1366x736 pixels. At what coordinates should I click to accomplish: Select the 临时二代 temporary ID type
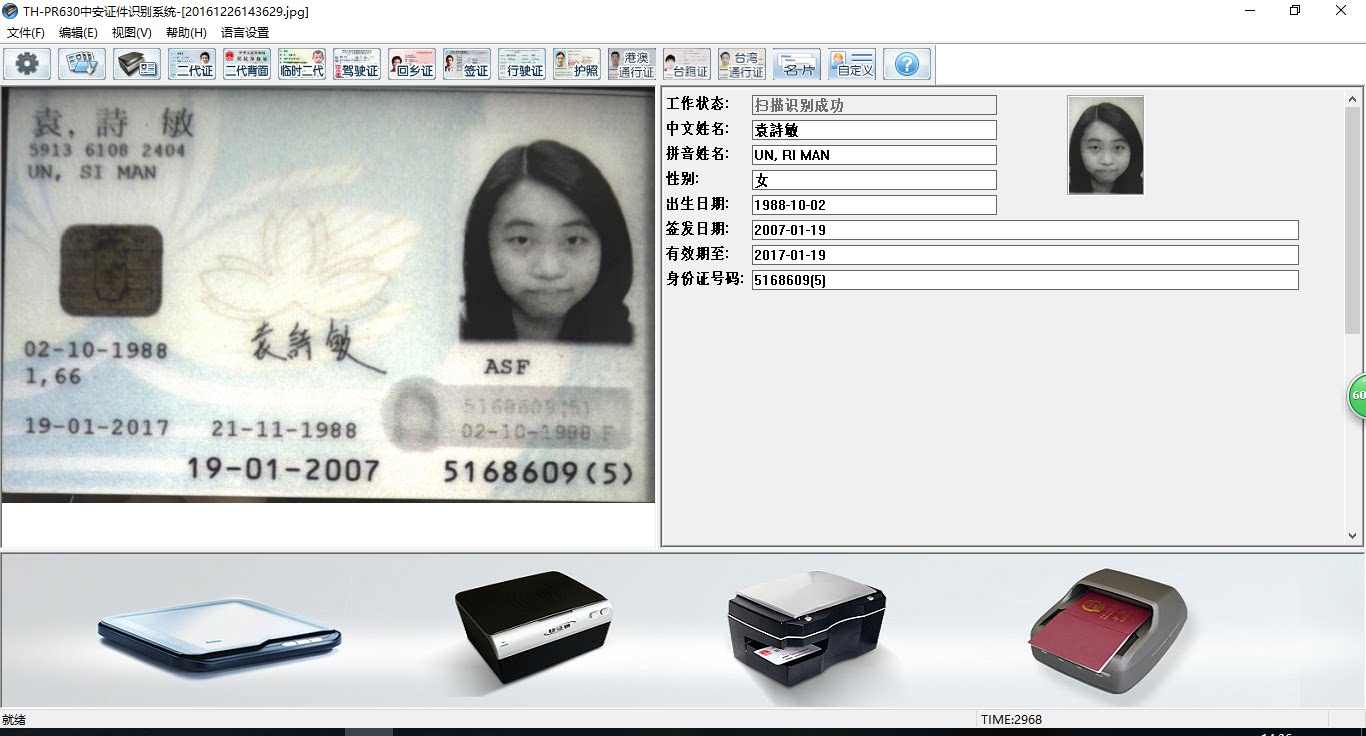click(302, 64)
